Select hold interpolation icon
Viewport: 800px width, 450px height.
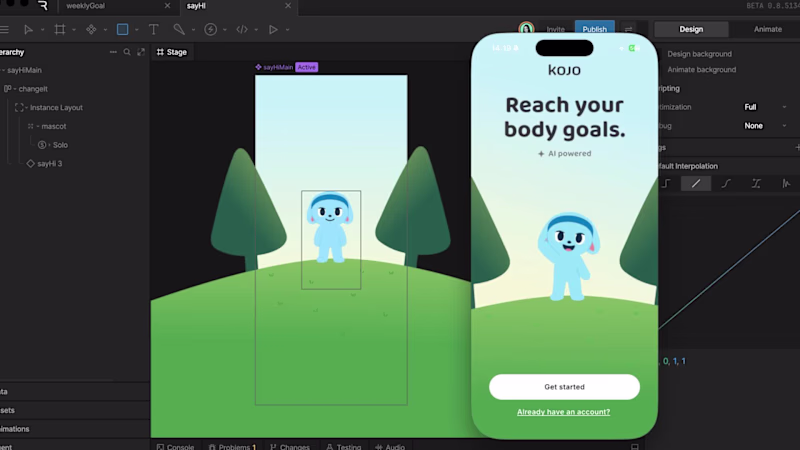666,184
